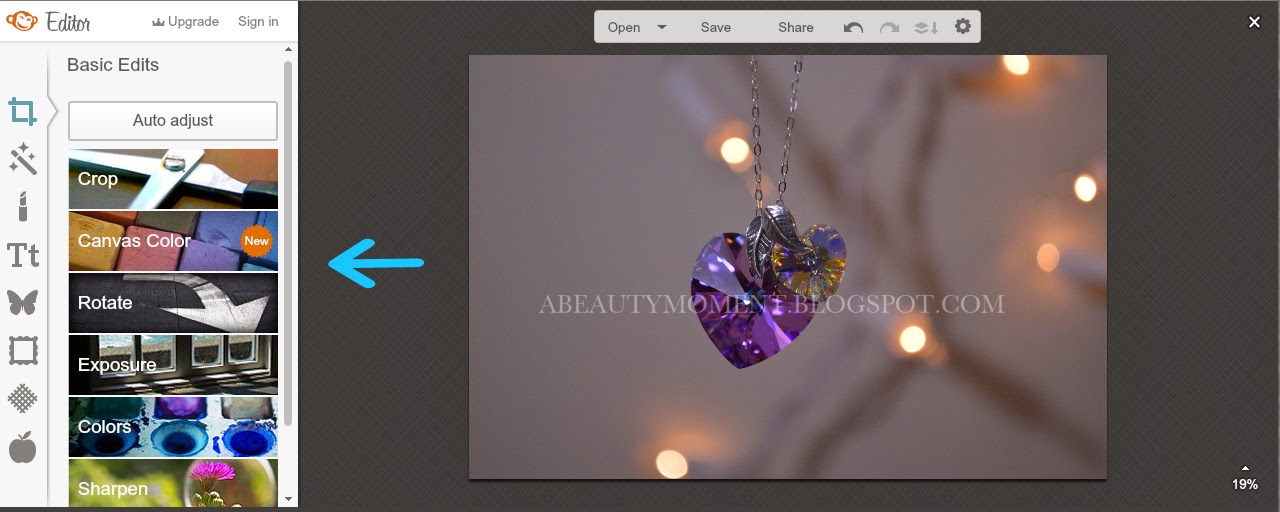Click the heart pendant photo on canvas
This screenshot has height=512, width=1280.
click(788, 267)
